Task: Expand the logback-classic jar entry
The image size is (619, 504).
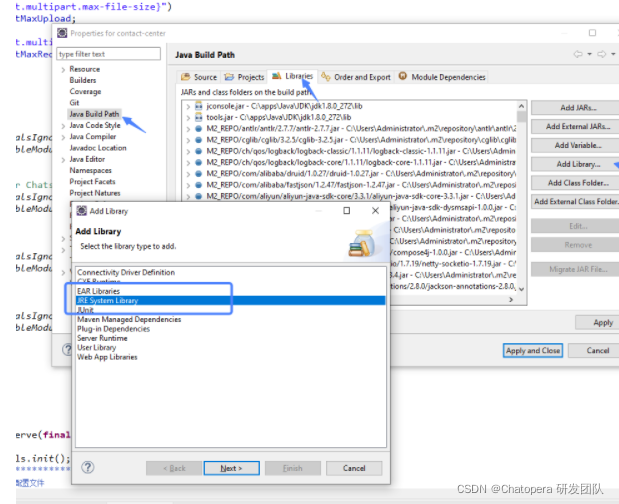Action: (188, 152)
